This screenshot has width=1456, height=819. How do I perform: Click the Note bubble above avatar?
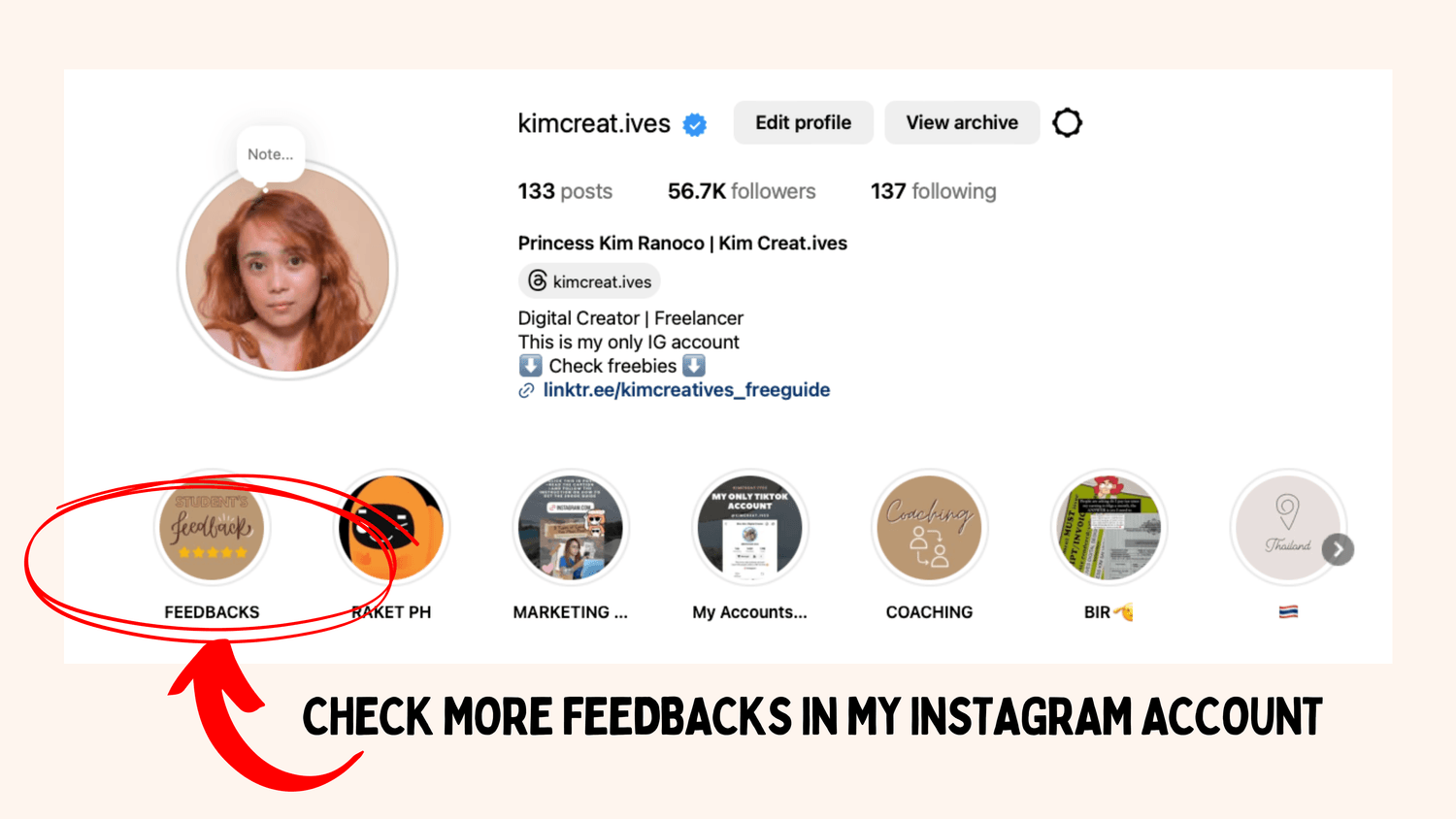click(271, 155)
